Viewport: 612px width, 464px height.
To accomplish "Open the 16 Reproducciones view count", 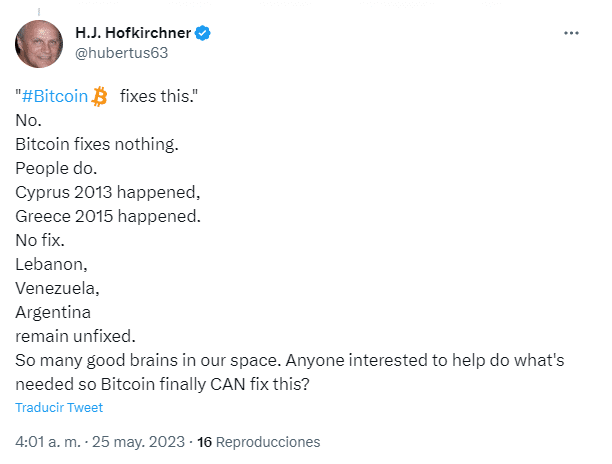I will tap(258, 442).
